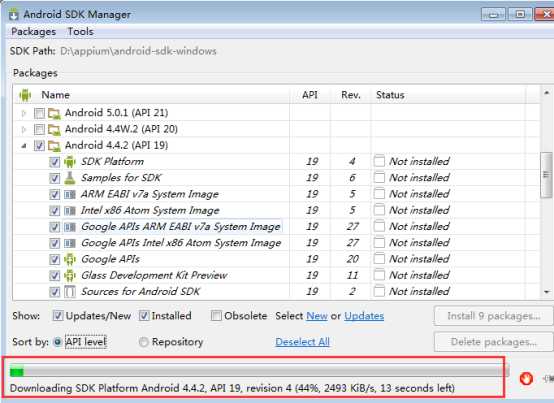Click the New selection link
The width and height of the screenshot is (554, 403).
pos(317,316)
